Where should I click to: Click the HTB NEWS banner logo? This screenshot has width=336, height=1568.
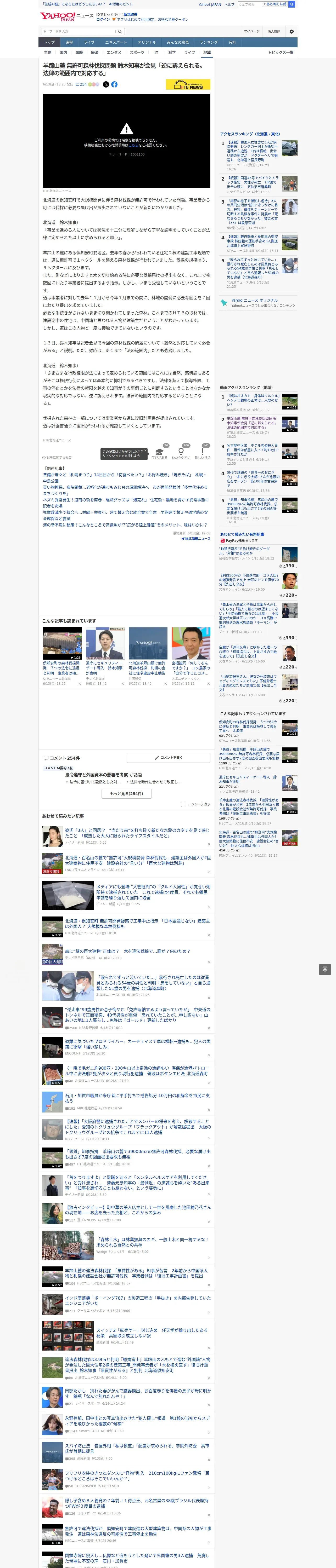coord(188,85)
